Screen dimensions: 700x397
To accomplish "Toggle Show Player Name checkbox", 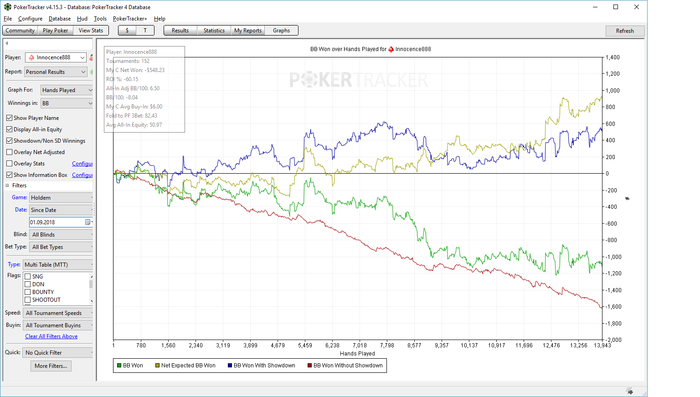I will (x=9, y=118).
